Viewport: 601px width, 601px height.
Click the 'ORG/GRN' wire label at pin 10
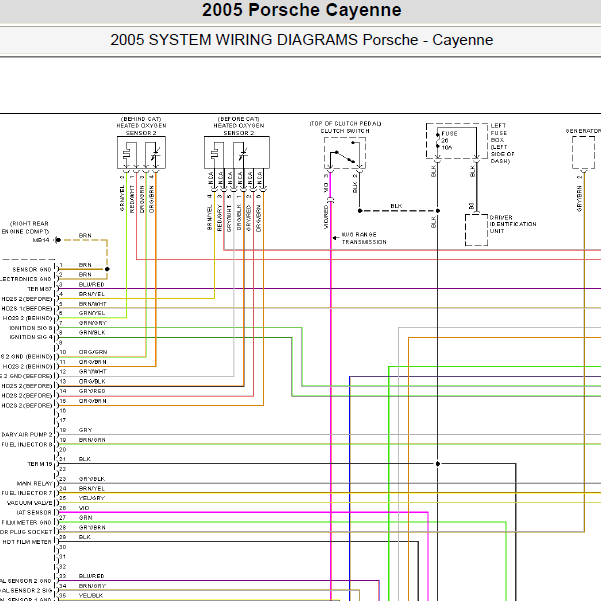point(93,352)
